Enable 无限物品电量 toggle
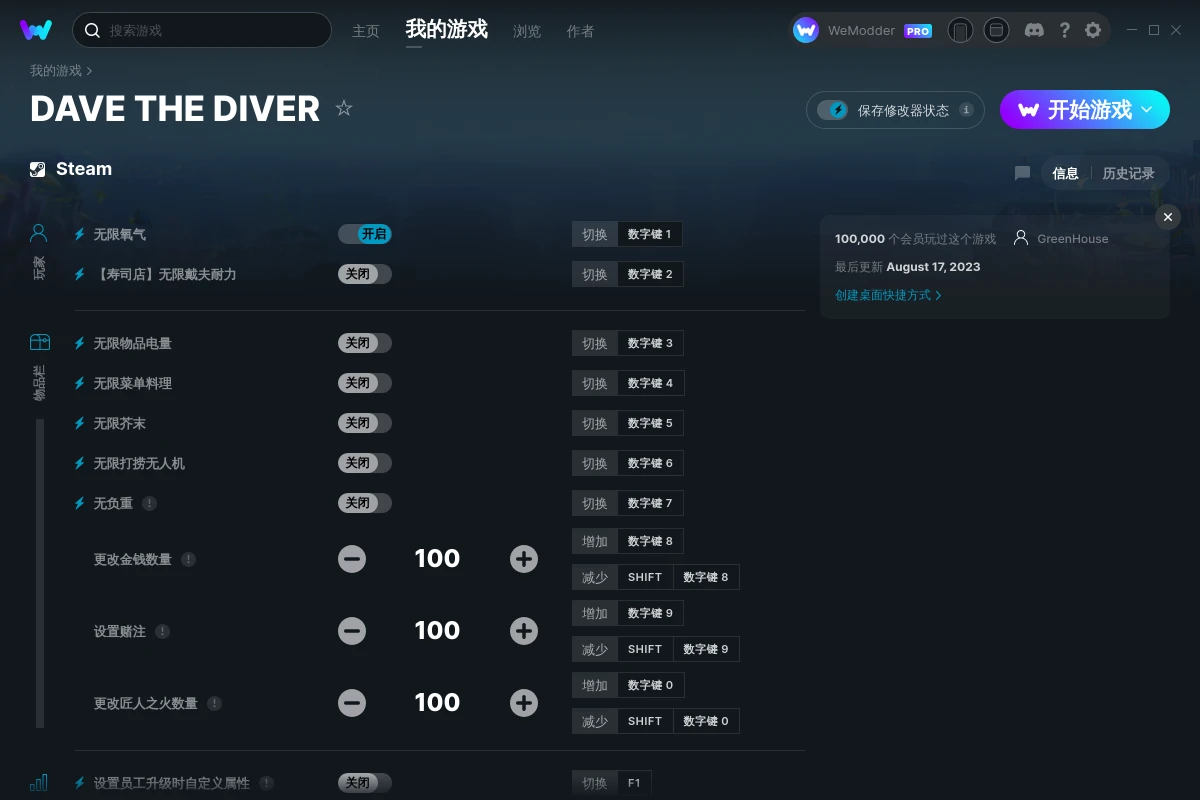This screenshot has height=800, width=1200. 365,343
